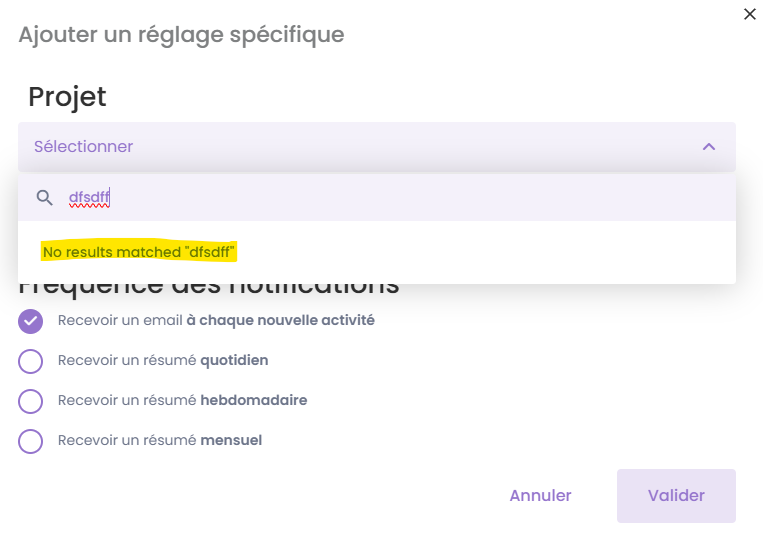This screenshot has height=542, width=763.
Task: Click the "à chaque nouvelle activité" label text
Action: coord(280,321)
